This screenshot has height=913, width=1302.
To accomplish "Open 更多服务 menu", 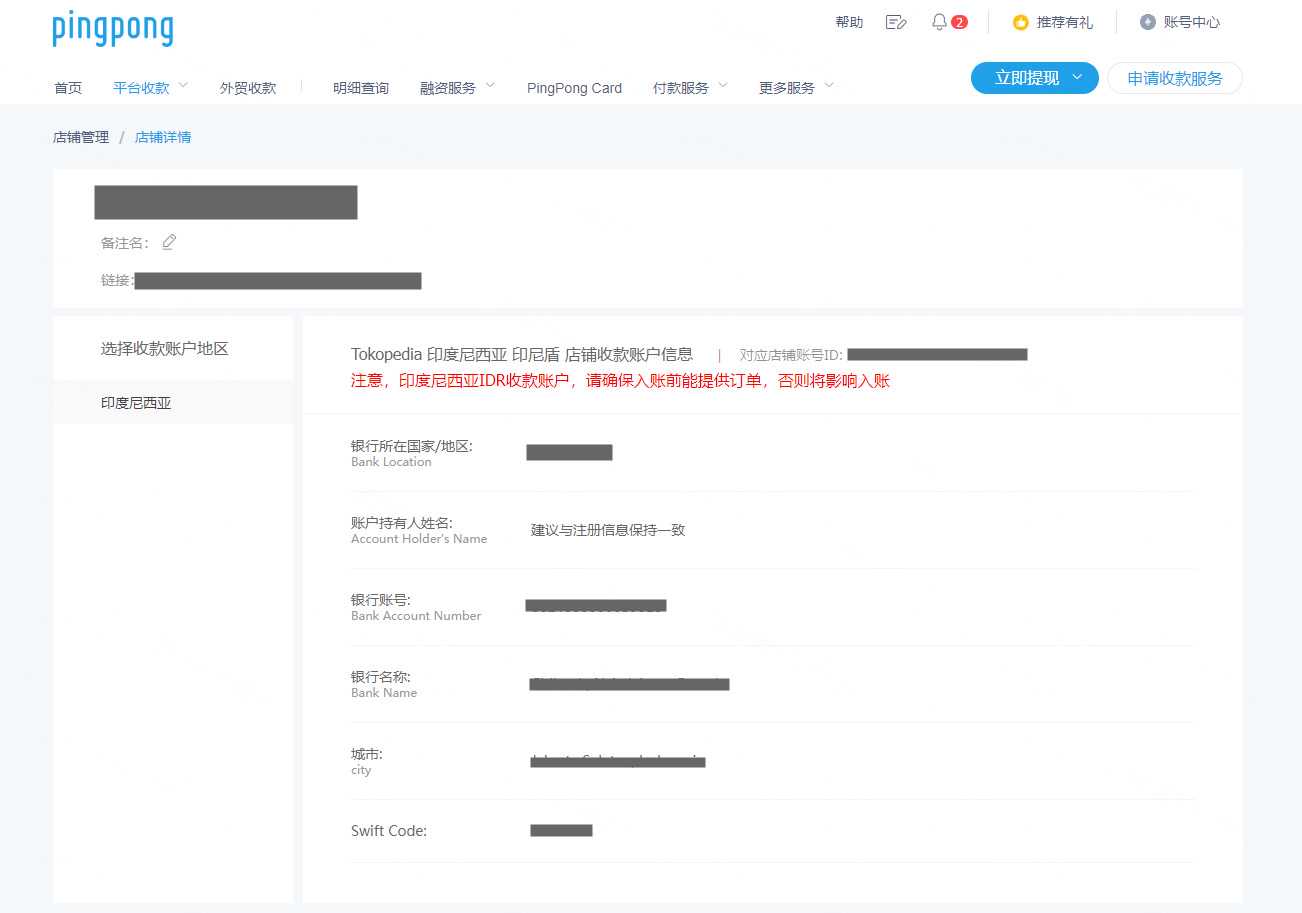I will click(x=787, y=88).
